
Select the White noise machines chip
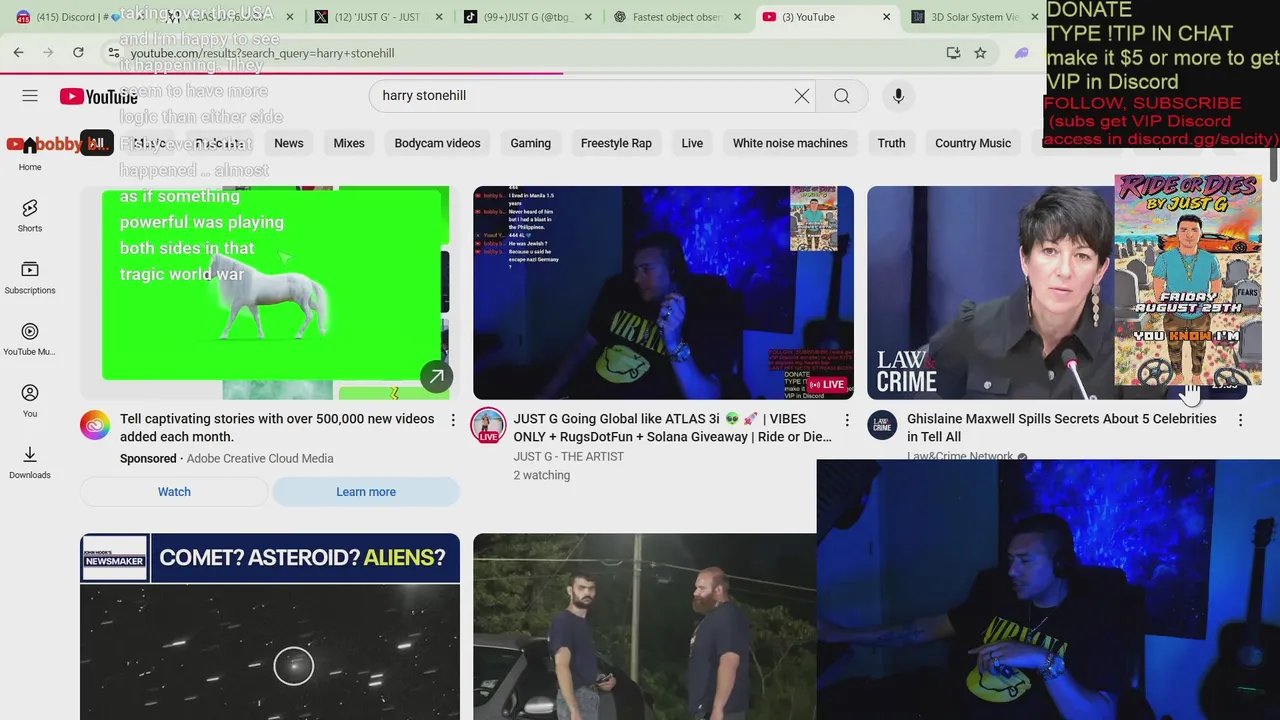(790, 143)
